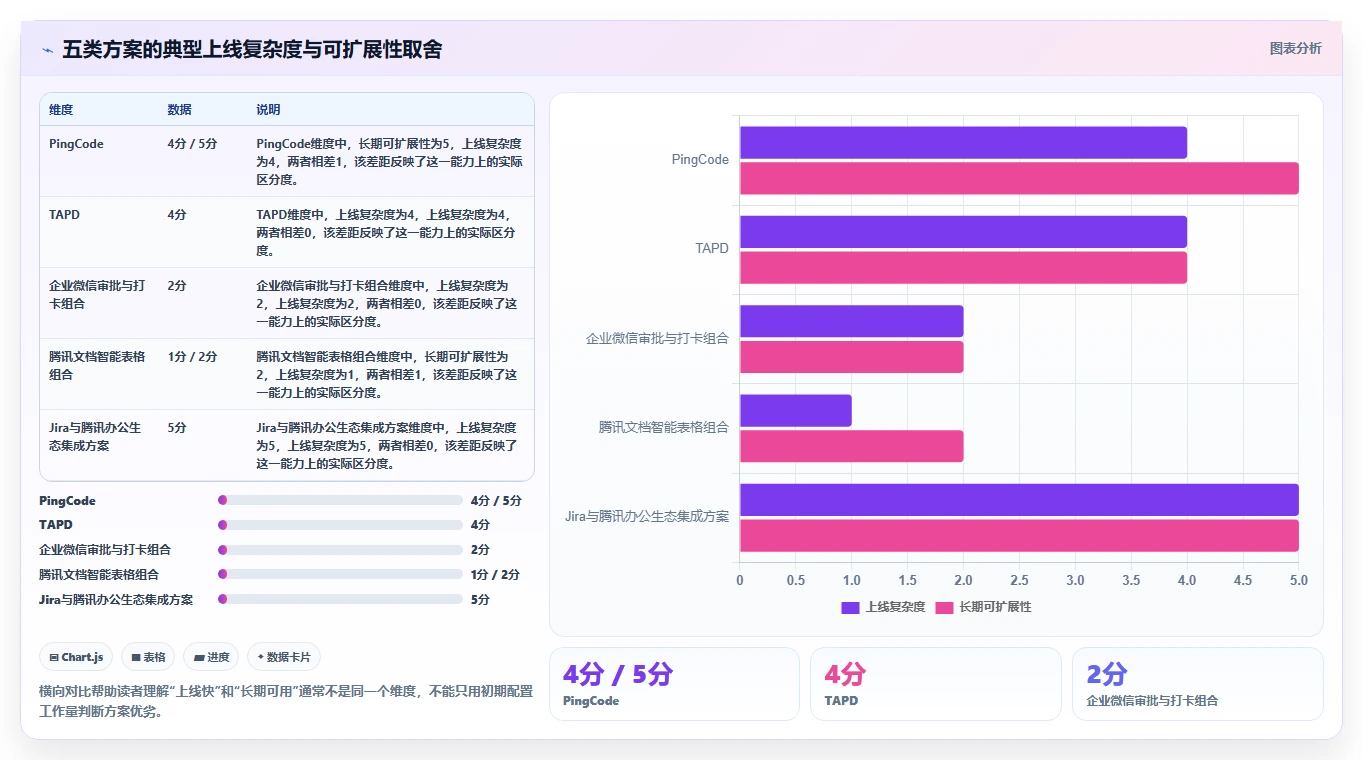Click the PingCode description text in table
The height and width of the screenshot is (760, 1363).
389,162
